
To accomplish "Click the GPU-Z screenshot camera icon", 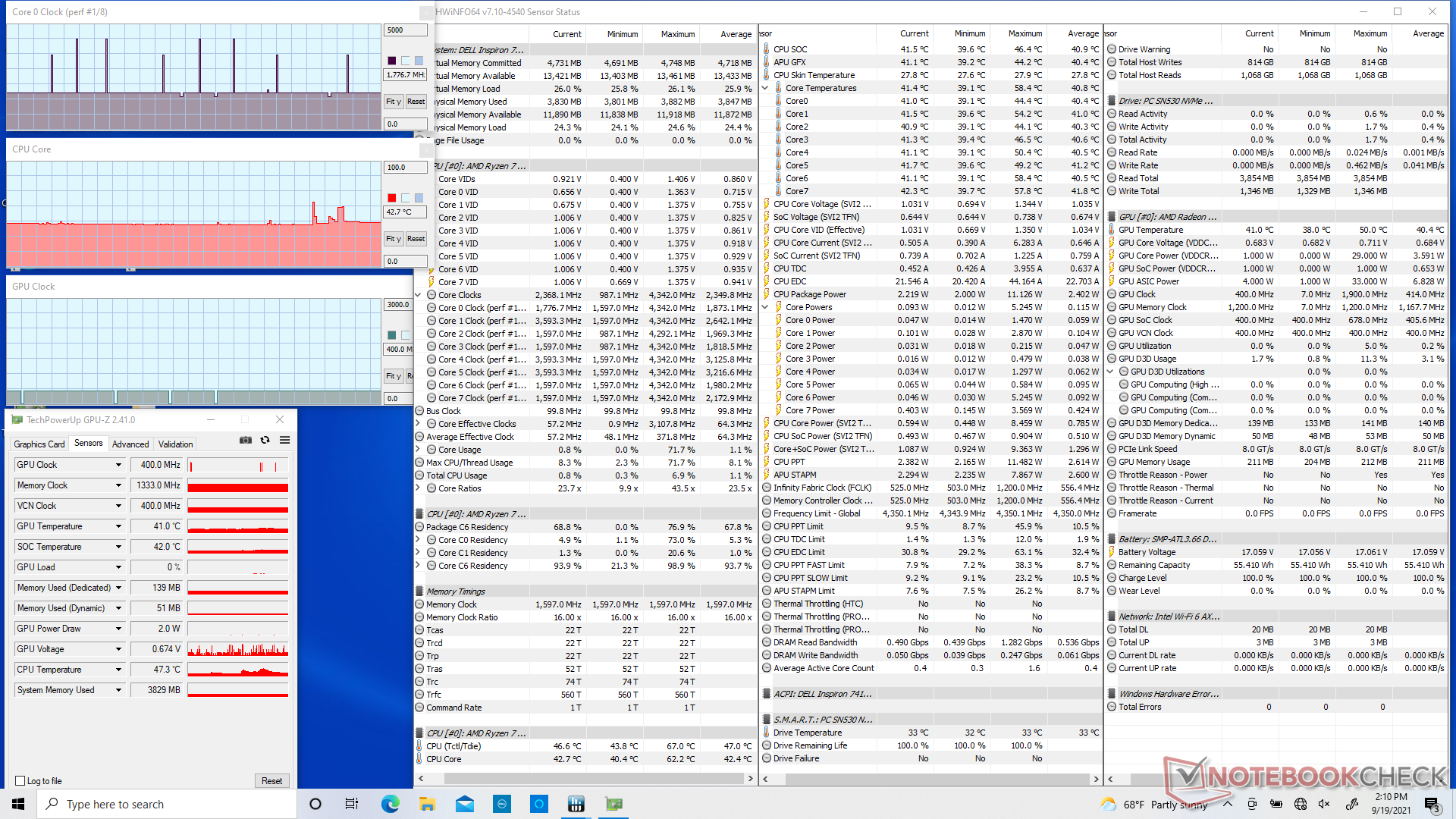I will coord(246,441).
